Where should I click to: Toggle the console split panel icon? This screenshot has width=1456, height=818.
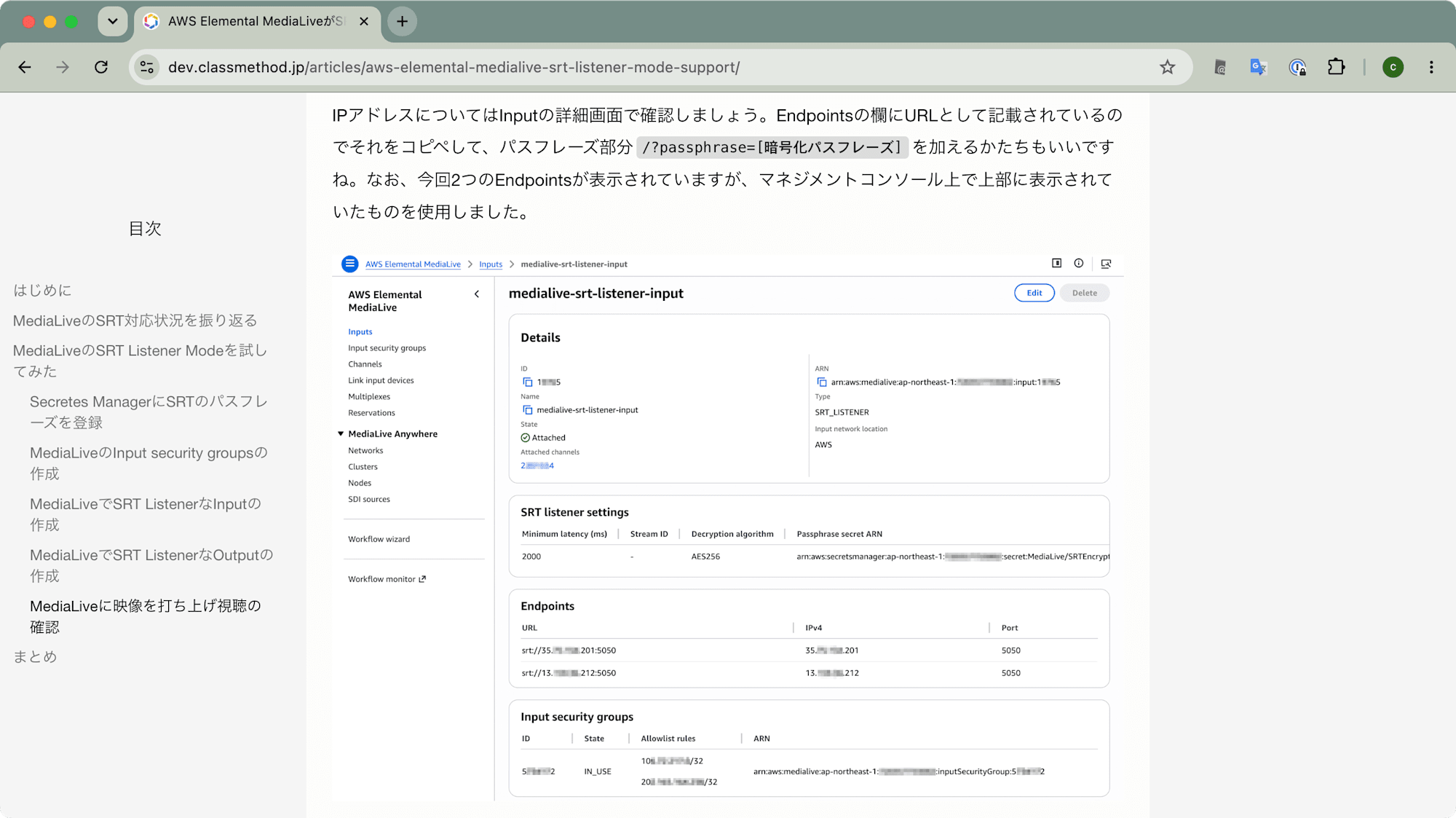click(x=1057, y=264)
